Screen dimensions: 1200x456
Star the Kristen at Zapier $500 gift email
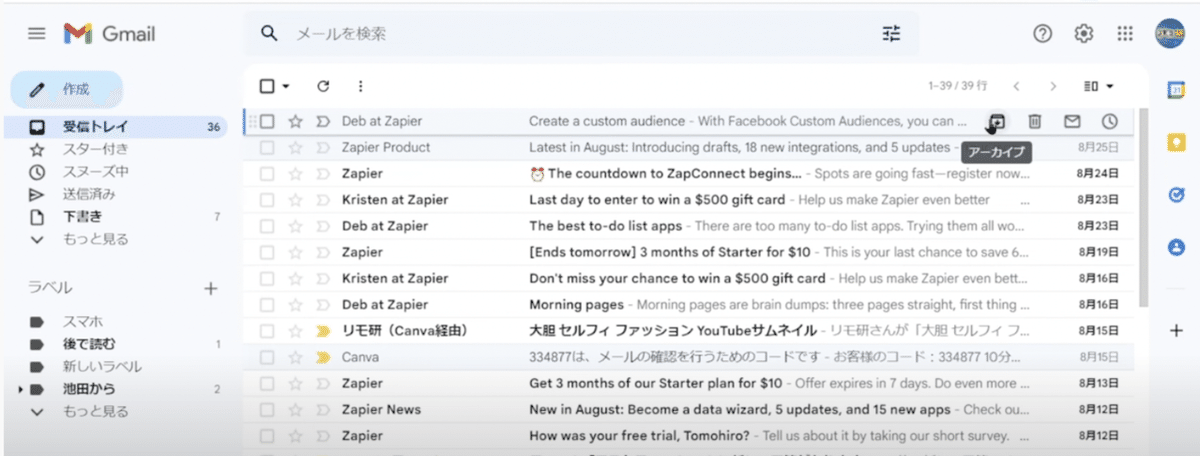pyautogui.click(x=295, y=199)
